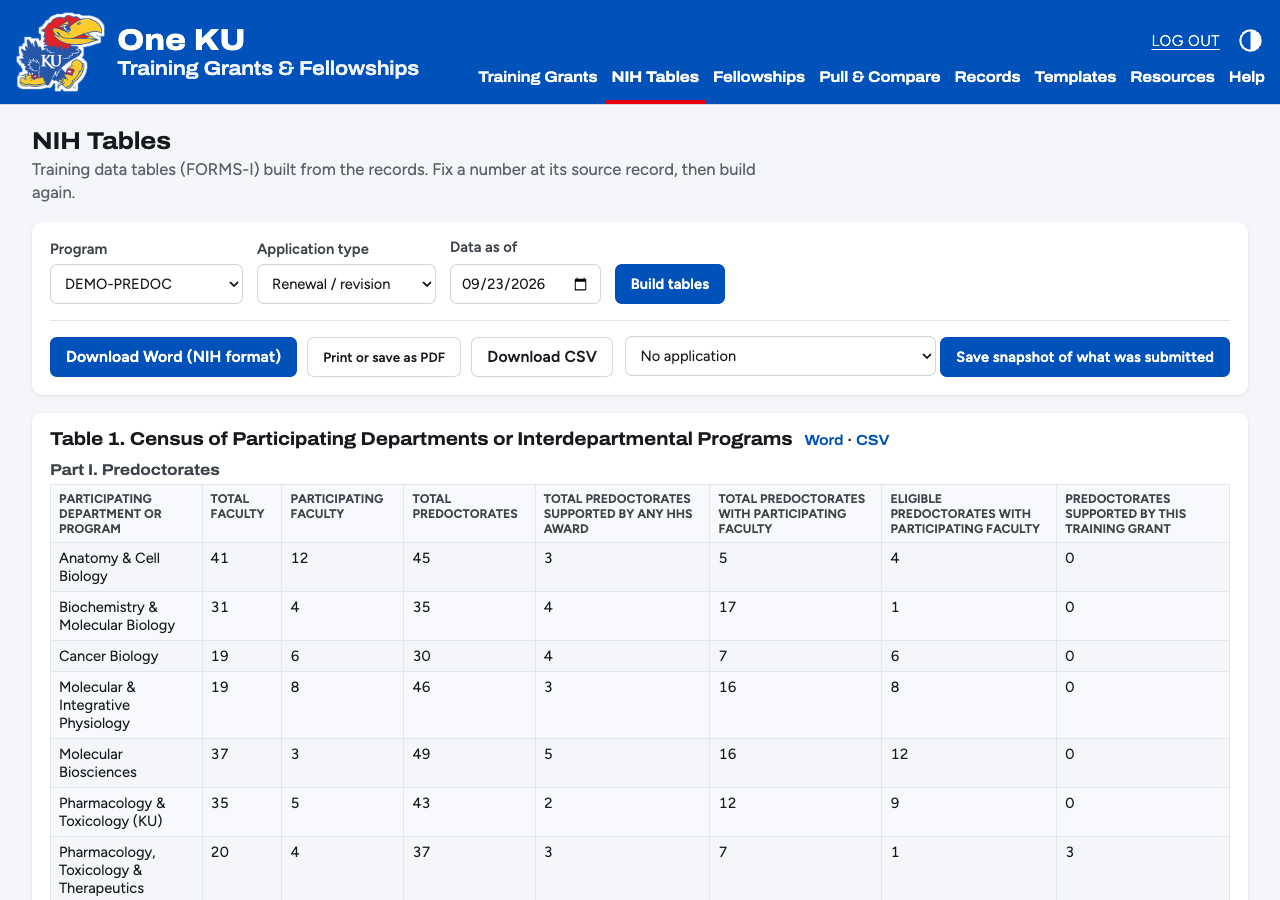Viewport: 1280px width, 900px height.
Task: Open the Help navigation item
Action: click(1247, 77)
